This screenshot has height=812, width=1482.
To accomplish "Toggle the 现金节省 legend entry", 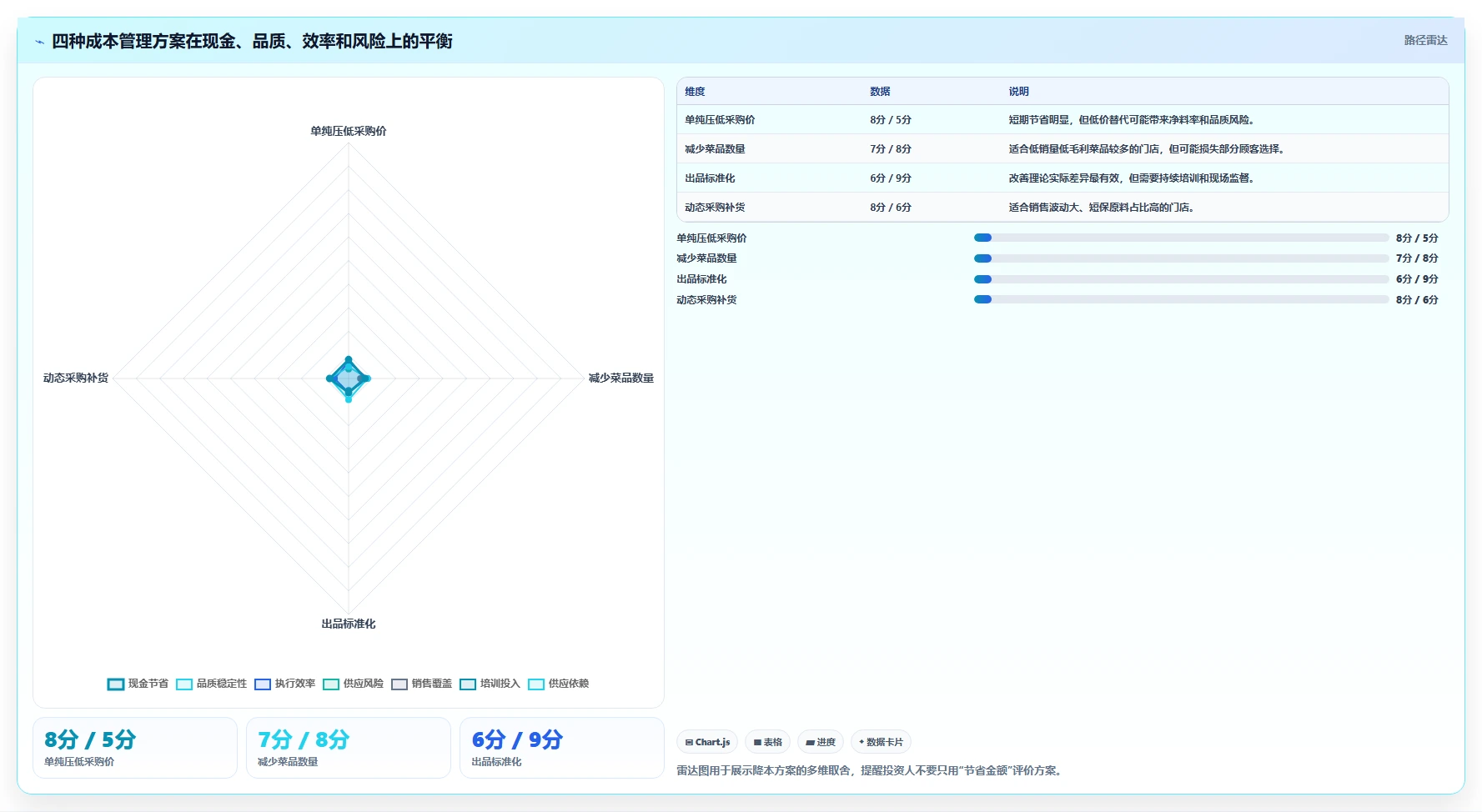I will 138,684.
